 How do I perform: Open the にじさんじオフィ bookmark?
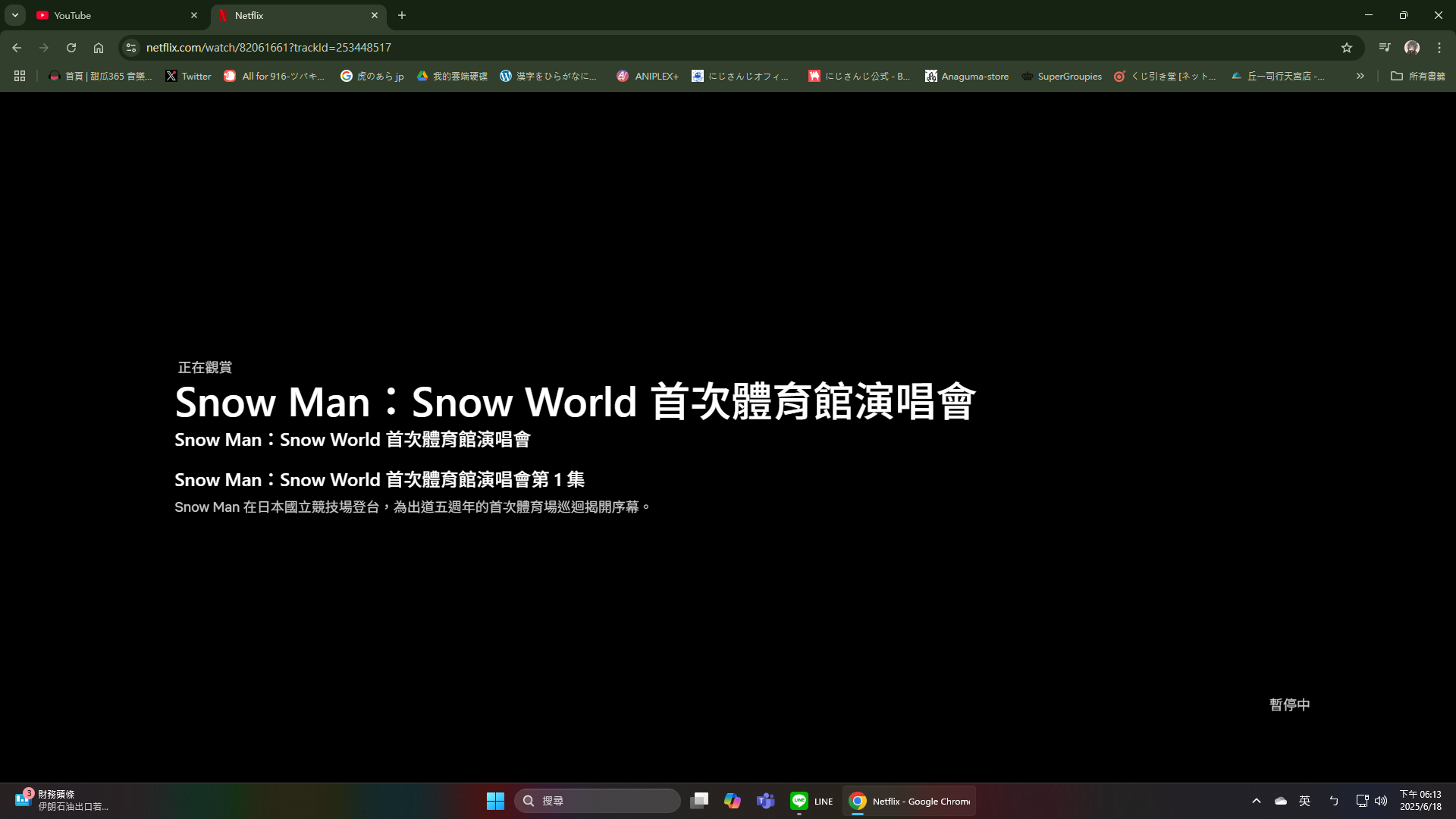pos(740,76)
